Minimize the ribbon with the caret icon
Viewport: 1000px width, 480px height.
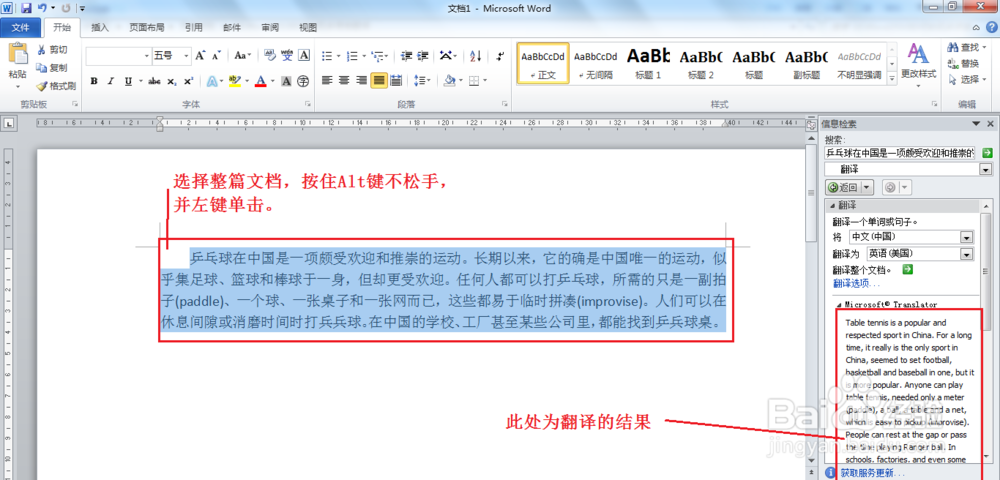[x=976, y=27]
